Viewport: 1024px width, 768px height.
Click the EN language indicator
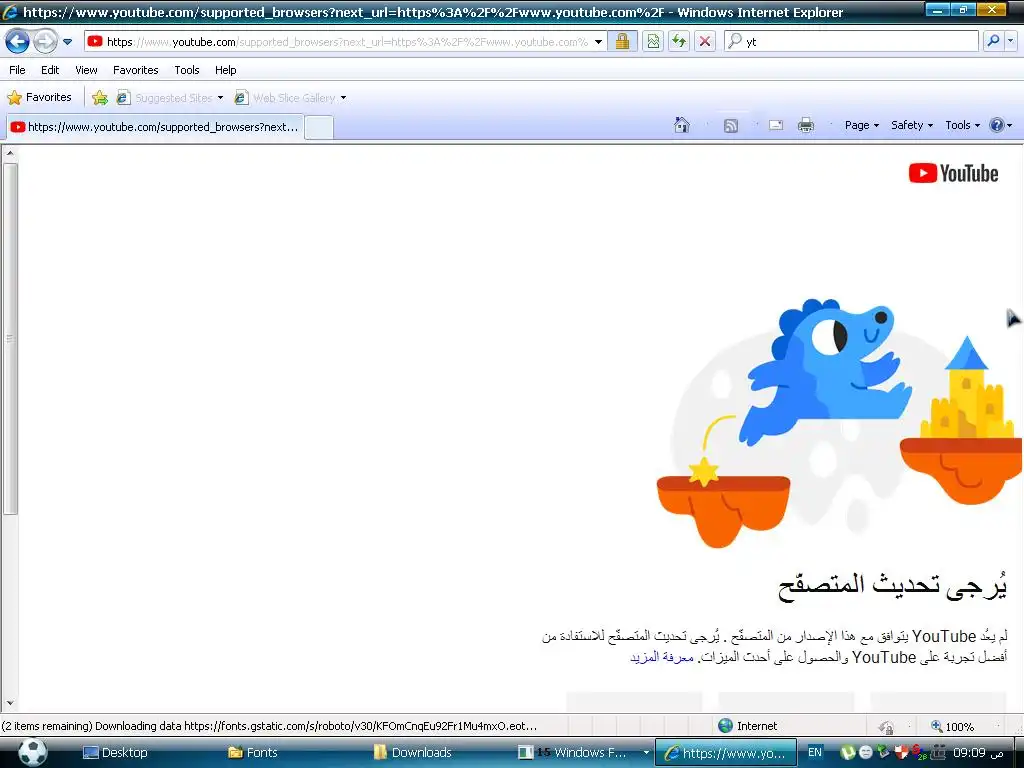814,752
